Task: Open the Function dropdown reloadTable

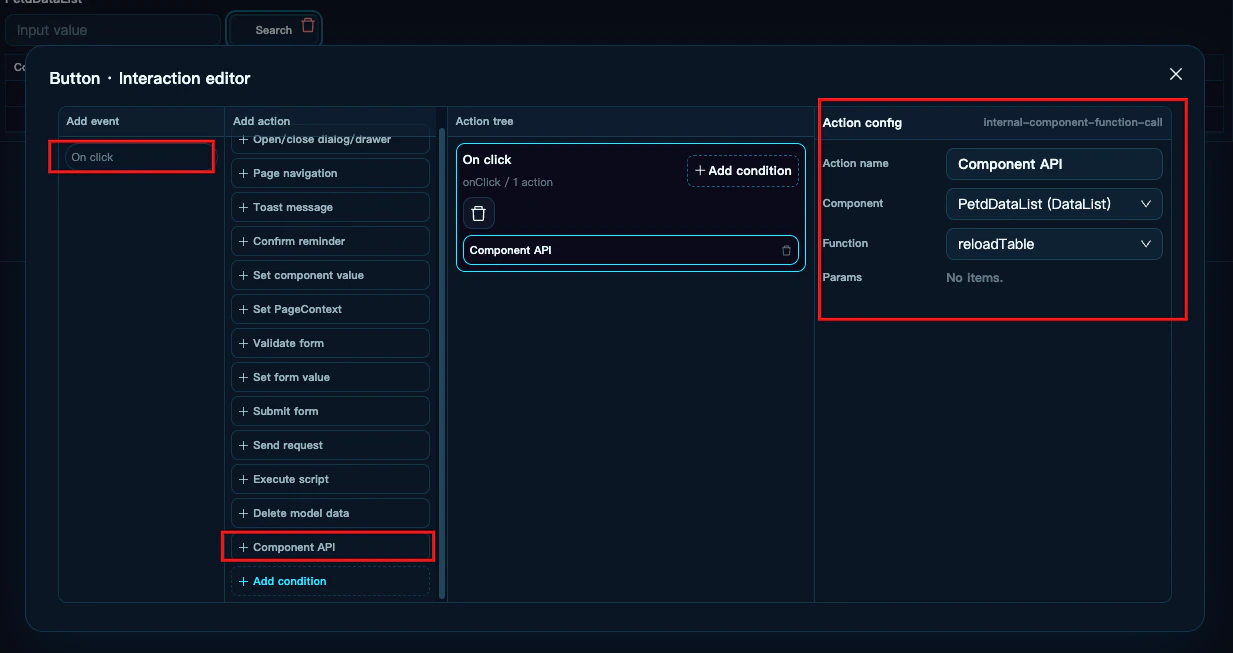Action: [1054, 244]
